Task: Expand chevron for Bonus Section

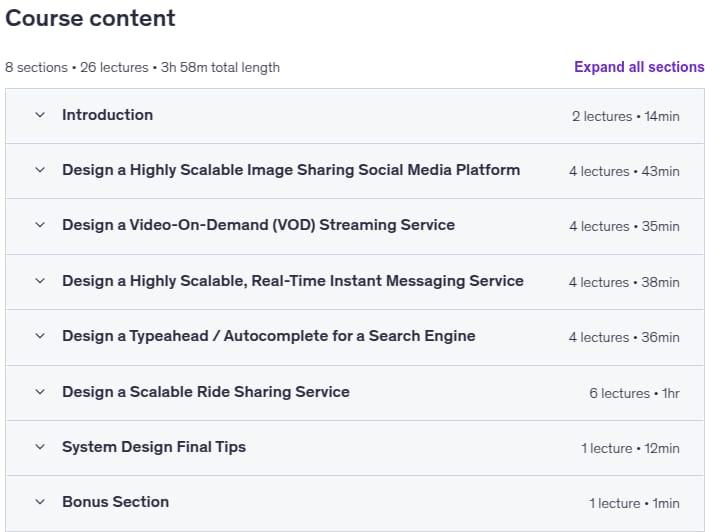Action: 40,502
